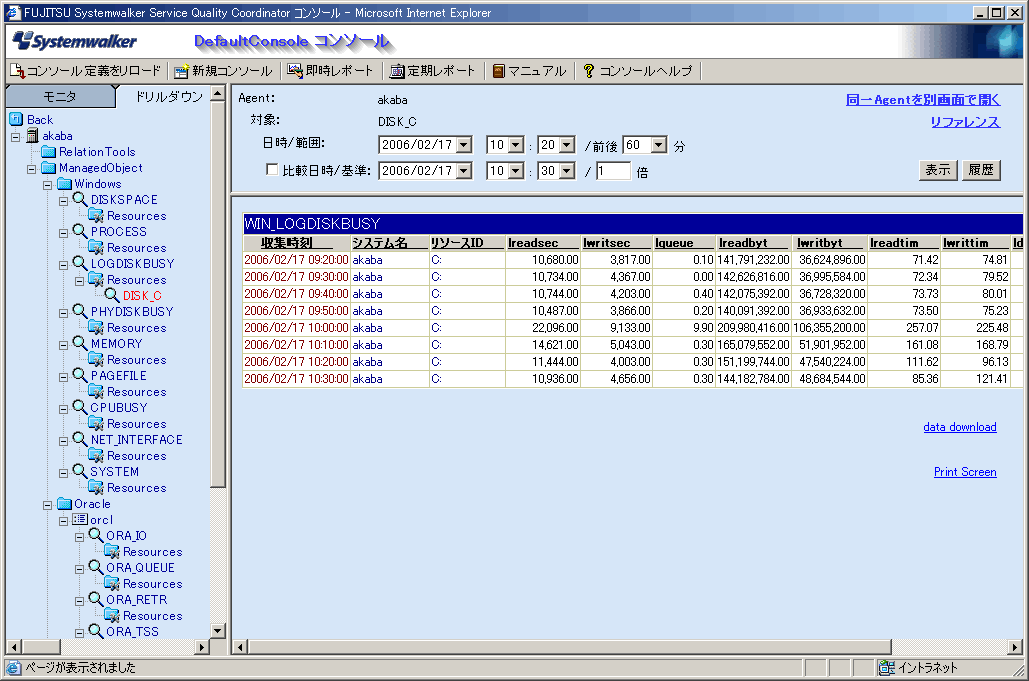Open 定期レポート from toolbar
1029x681 pixels.
tap(432, 71)
